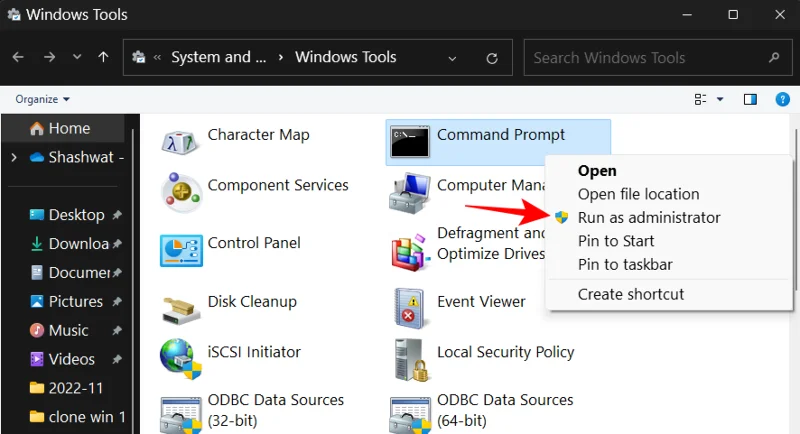Screen dimensions: 800x434
Task: Open the Event Viewer icon
Action: (x=410, y=306)
